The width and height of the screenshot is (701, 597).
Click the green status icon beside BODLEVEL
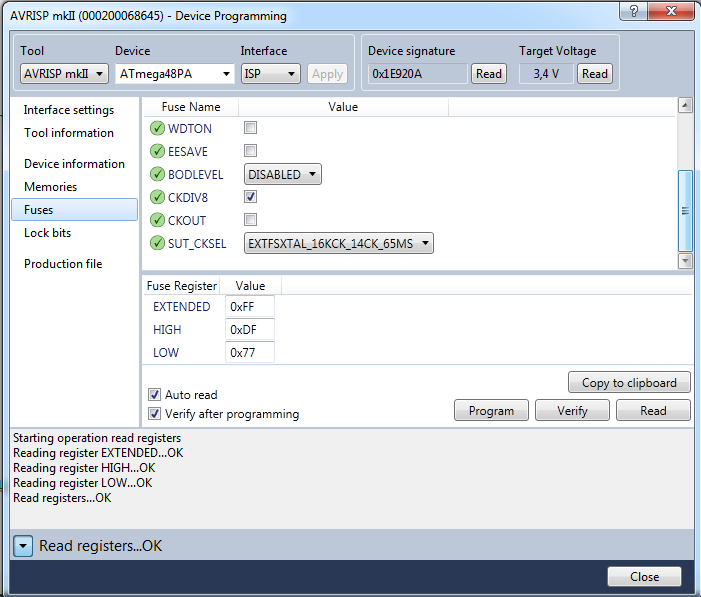point(157,174)
